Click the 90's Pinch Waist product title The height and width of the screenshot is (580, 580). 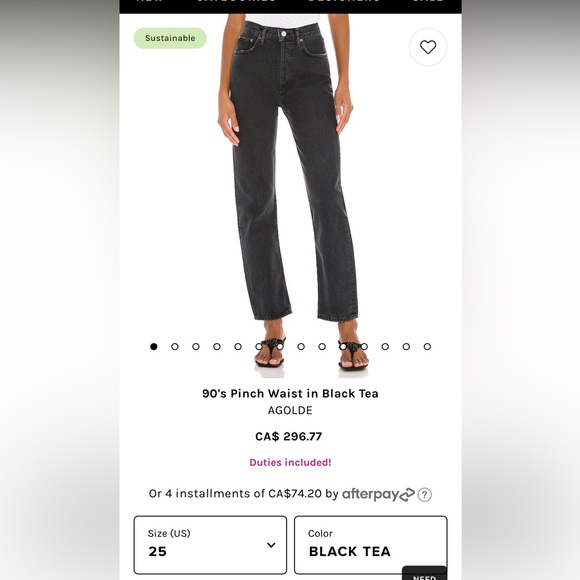[290, 393]
